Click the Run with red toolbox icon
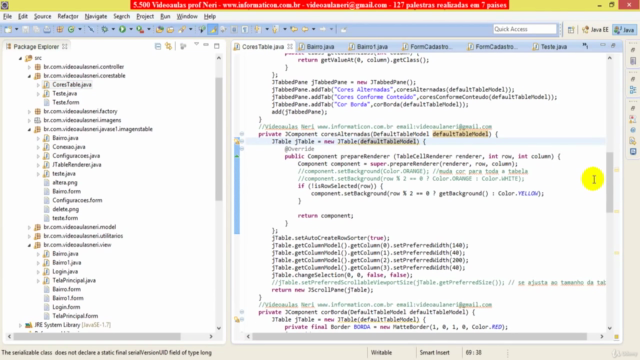Image resolution: width=640 pixels, height=360 pixels. click(140, 29)
